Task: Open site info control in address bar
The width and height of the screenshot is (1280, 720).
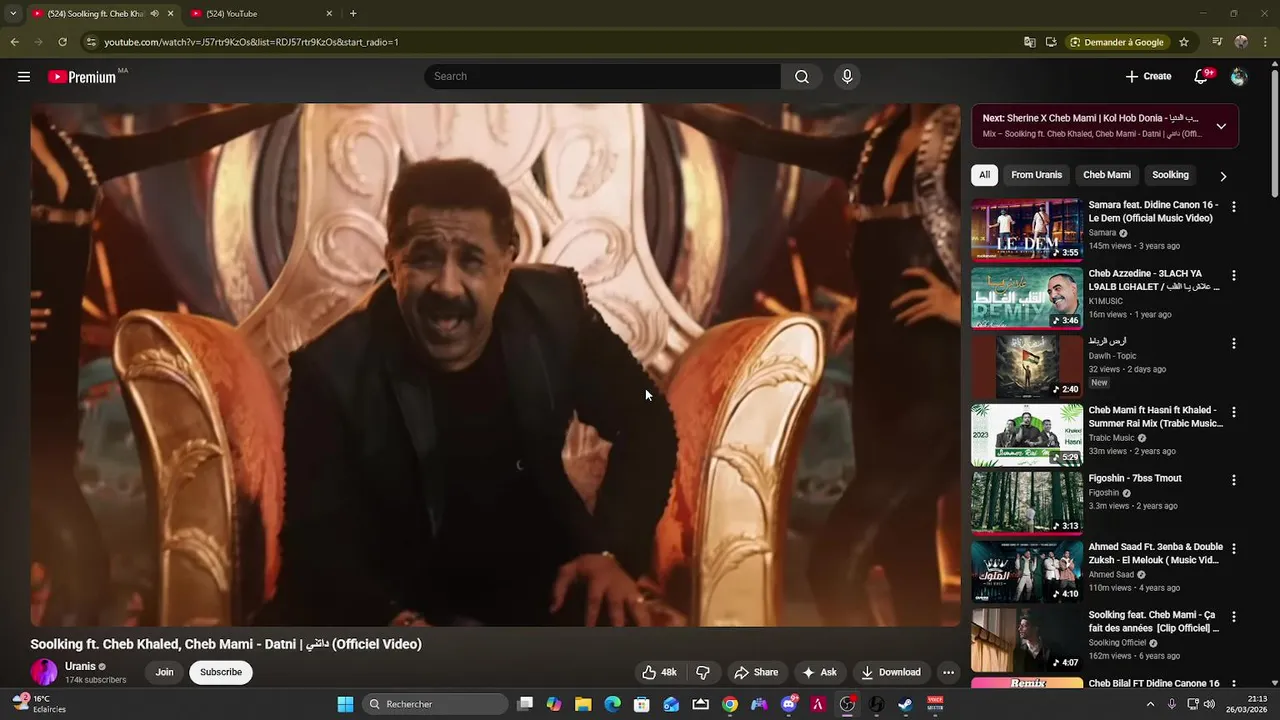Action: [91, 42]
